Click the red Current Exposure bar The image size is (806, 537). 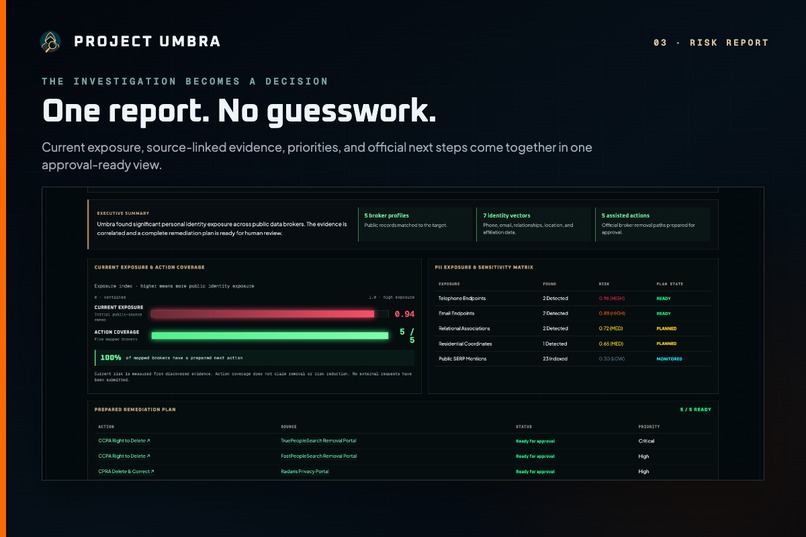(263, 314)
